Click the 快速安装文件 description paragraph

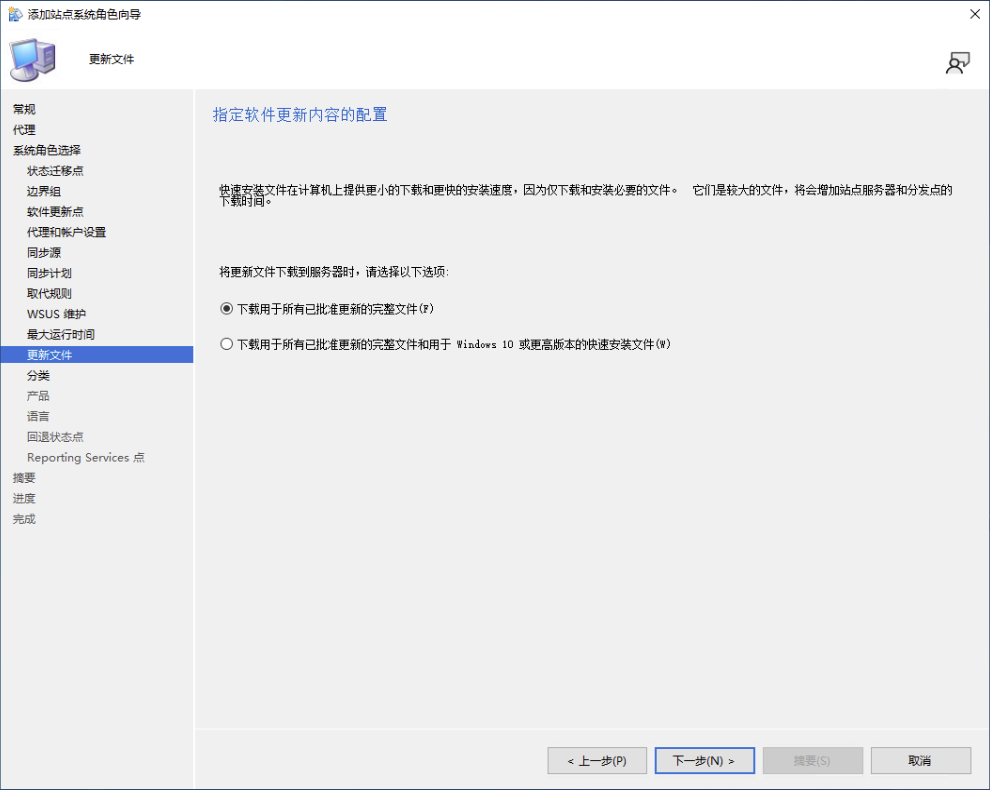pos(585,195)
